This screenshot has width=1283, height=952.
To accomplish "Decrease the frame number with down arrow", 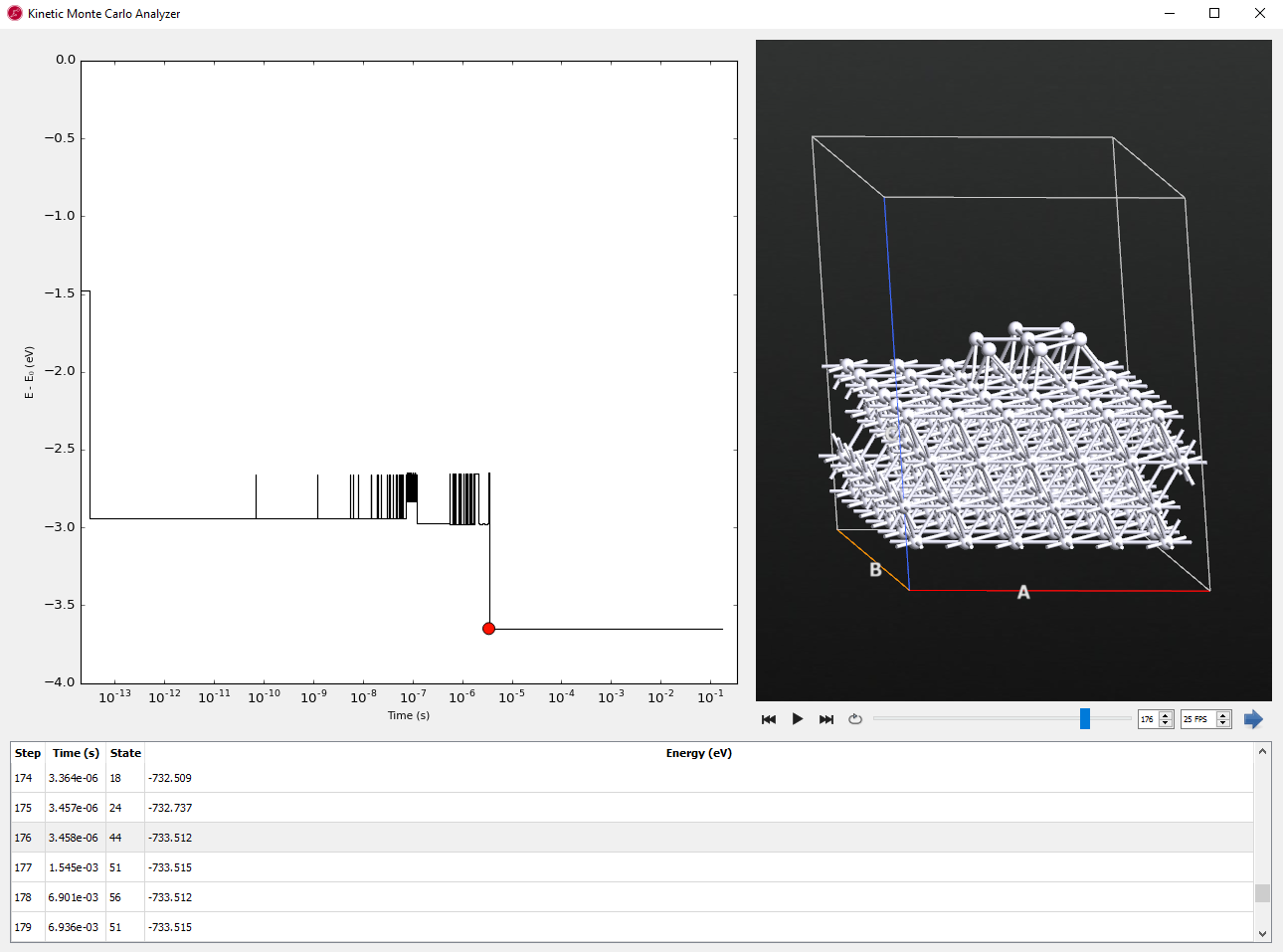I will (1166, 723).
